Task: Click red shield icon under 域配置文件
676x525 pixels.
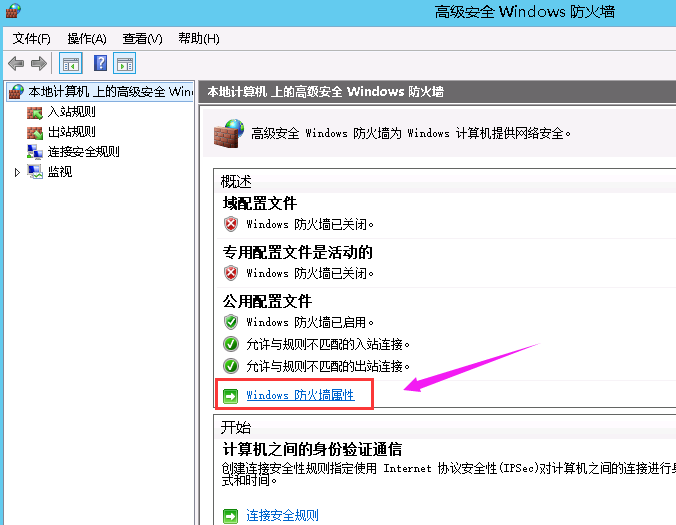Action: coord(231,224)
